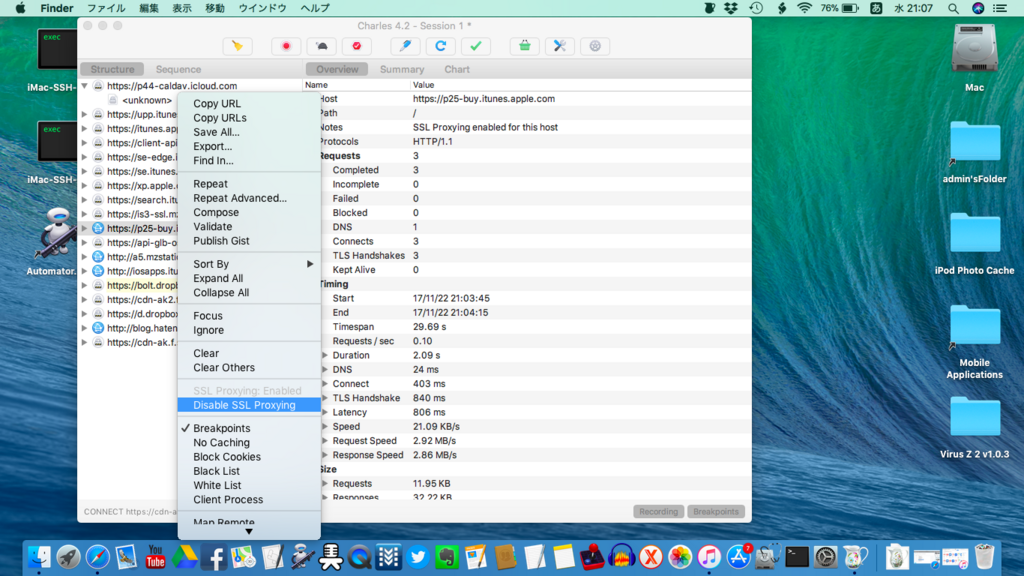1024x576 pixels.
Task: Open Trash icon in the Dock
Action: pos(985,557)
